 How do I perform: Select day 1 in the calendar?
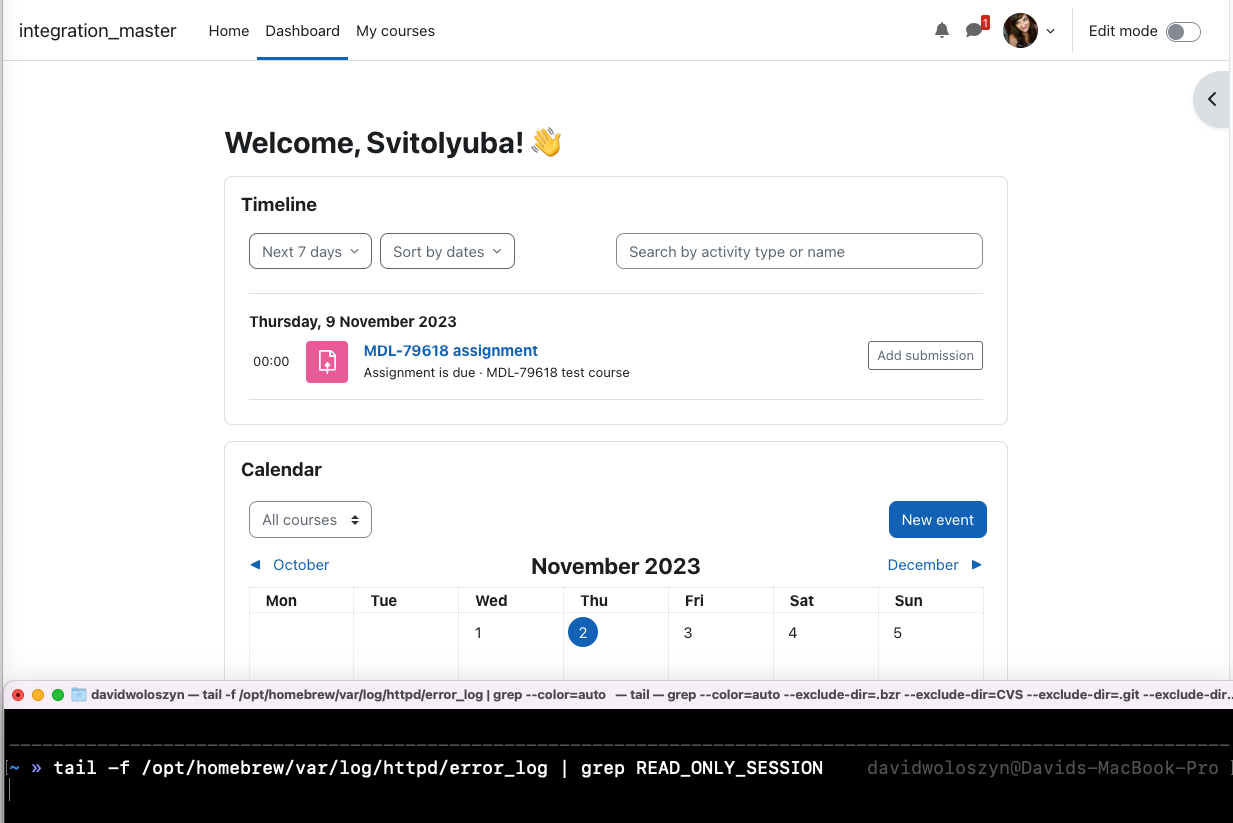point(478,633)
